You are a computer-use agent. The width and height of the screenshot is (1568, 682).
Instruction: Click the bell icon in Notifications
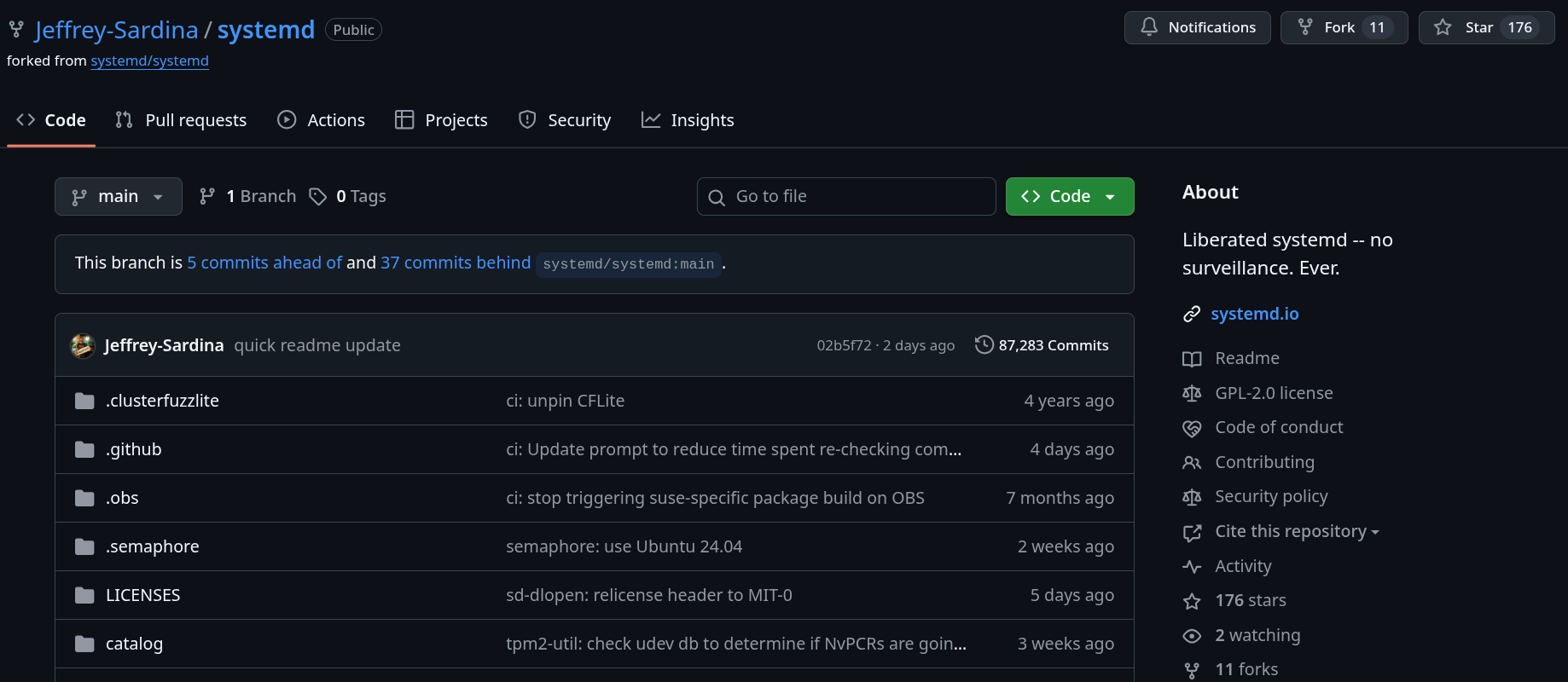pyautogui.click(x=1149, y=27)
